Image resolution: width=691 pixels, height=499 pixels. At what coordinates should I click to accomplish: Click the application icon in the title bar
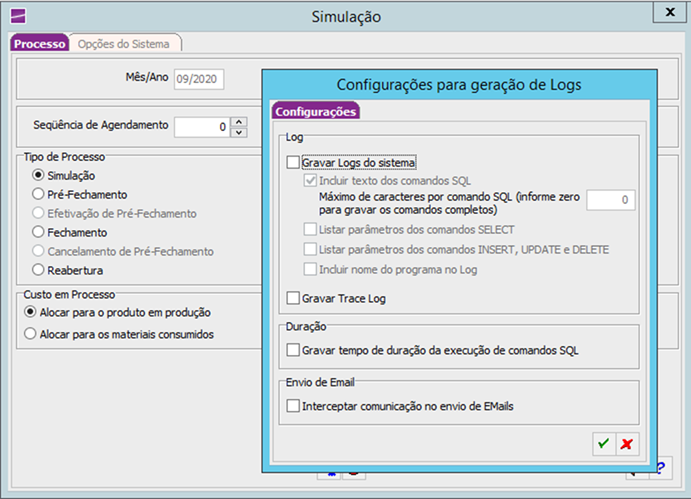pos(17,16)
